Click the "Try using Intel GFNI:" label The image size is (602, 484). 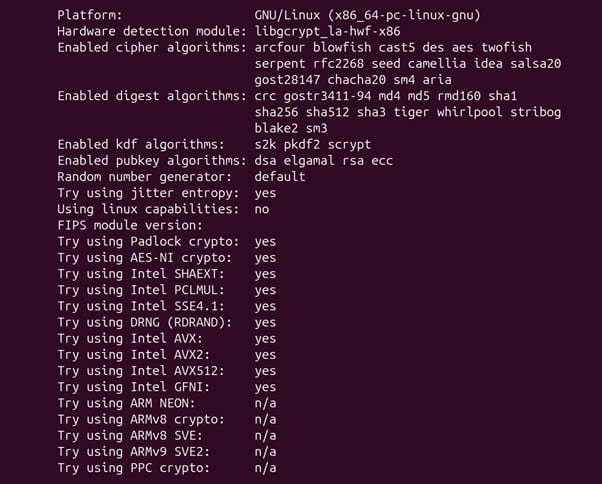pyautogui.click(x=138, y=387)
